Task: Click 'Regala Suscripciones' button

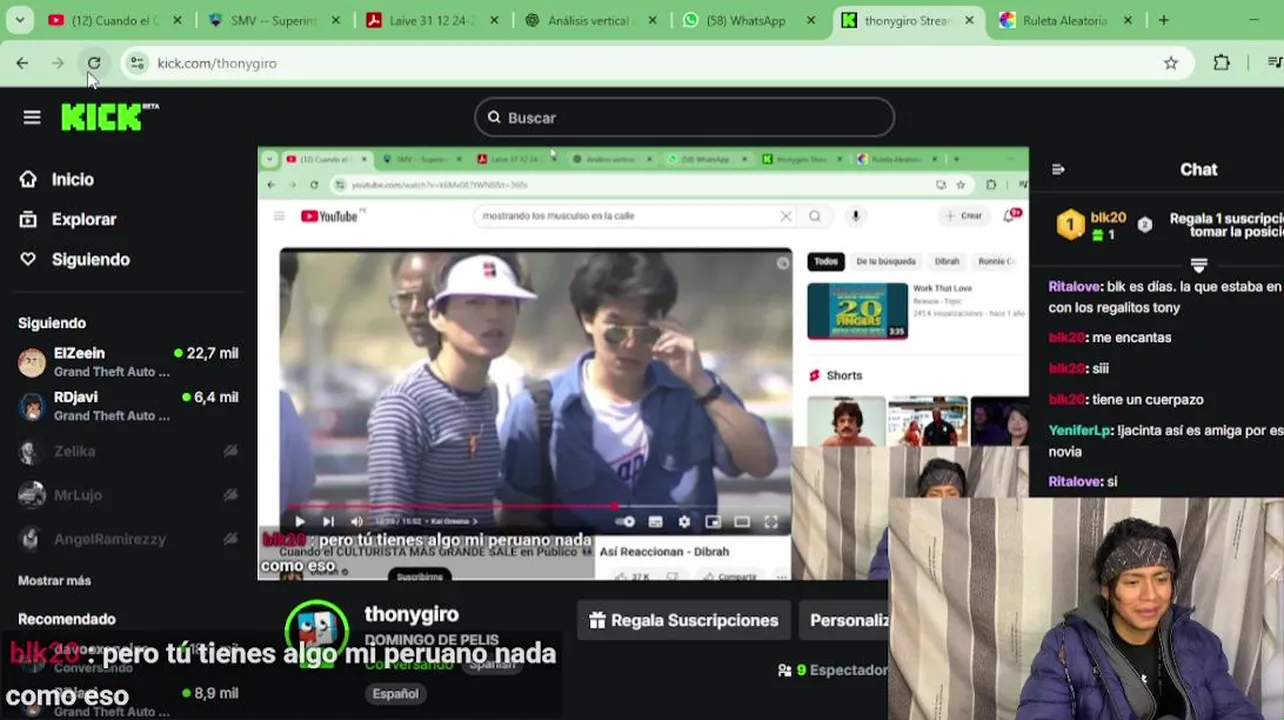Action: point(684,620)
